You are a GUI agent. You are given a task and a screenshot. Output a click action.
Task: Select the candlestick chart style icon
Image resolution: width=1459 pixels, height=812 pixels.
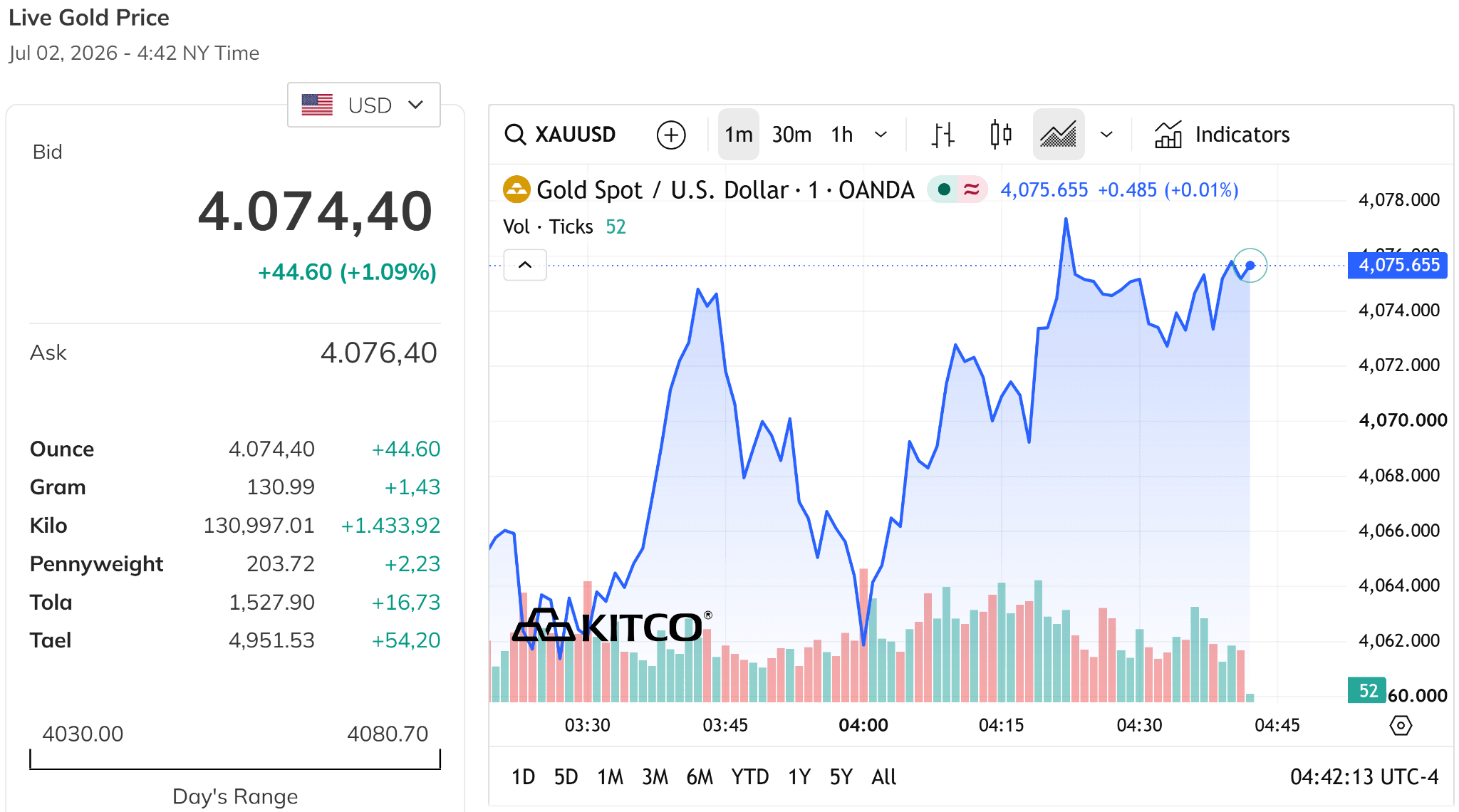click(1000, 134)
